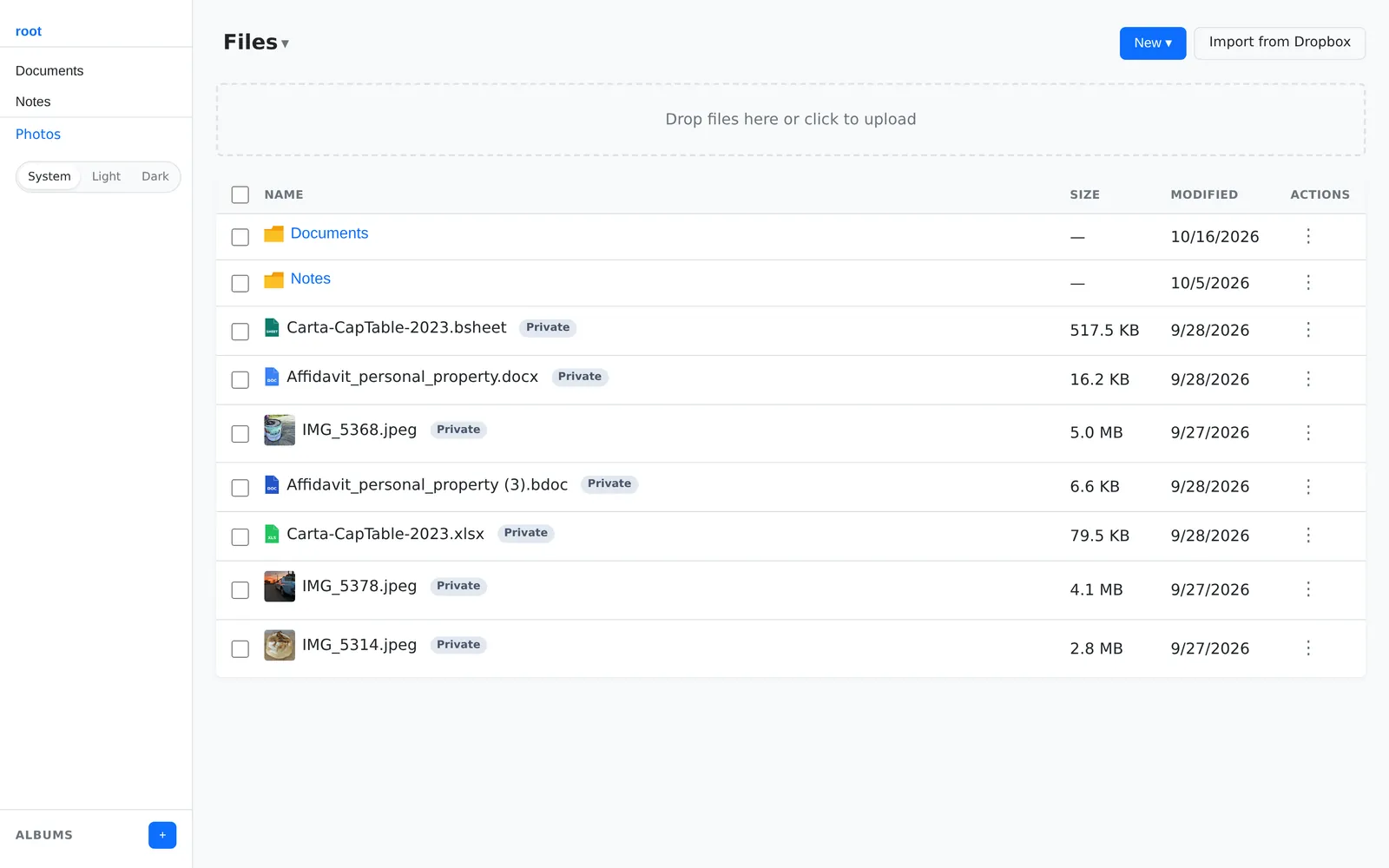Open actions menu for Documents folder row
This screenshot has width=1389, height=868.
tap(1308, 236)
